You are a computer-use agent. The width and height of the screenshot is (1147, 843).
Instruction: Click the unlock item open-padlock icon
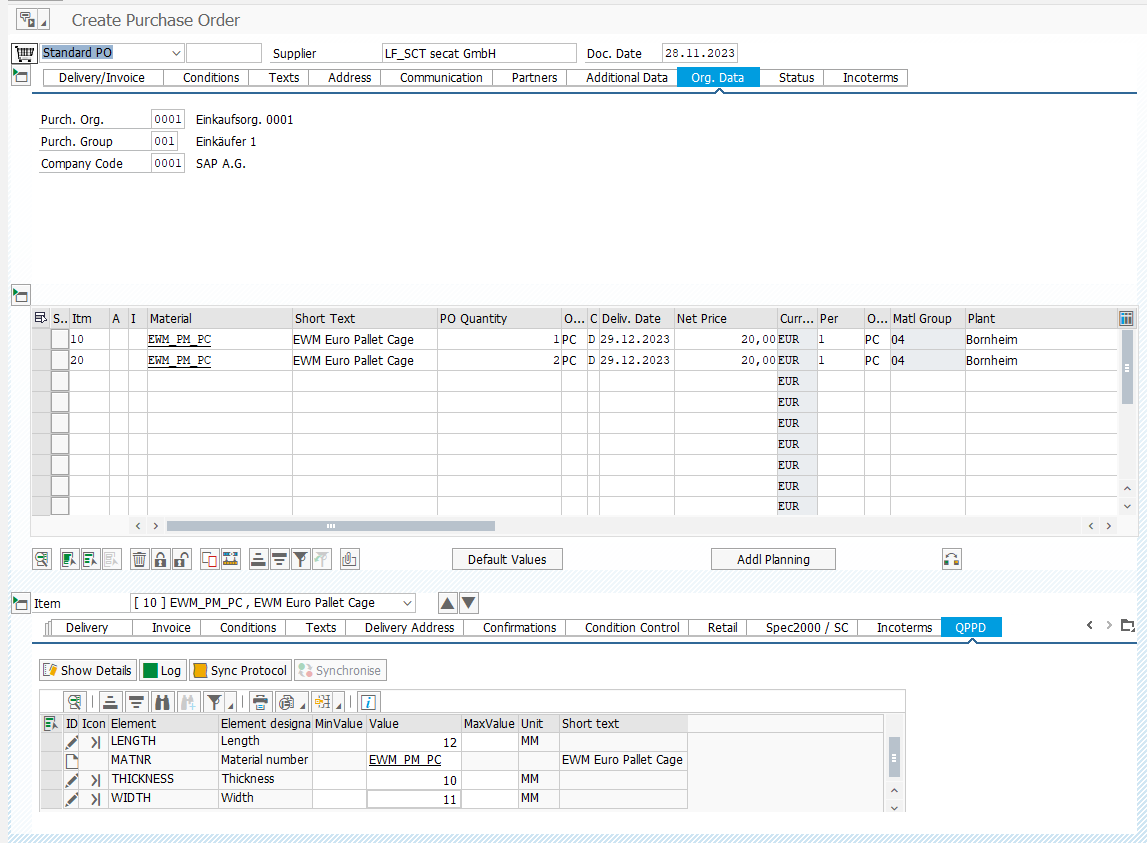[x=181, y=559]
